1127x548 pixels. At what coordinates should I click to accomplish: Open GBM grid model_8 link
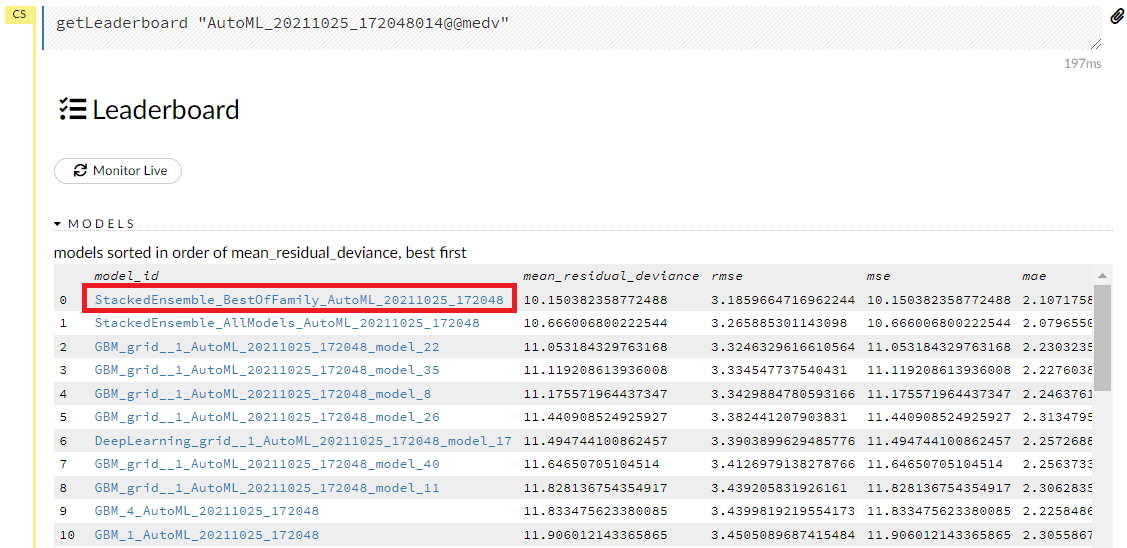(263, 394)
